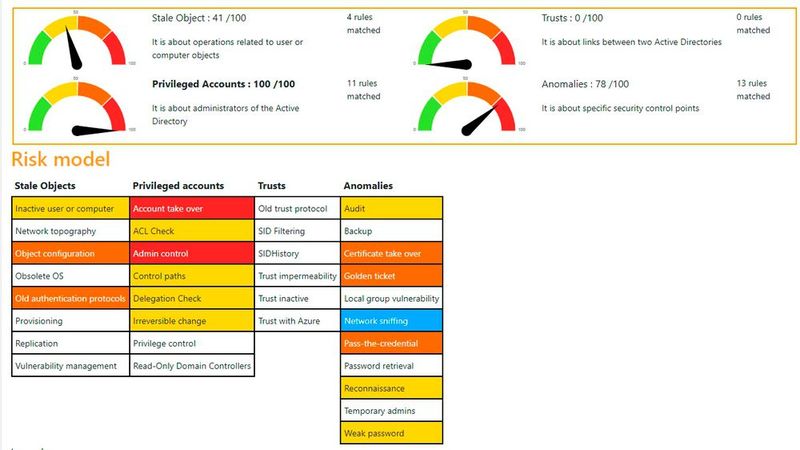
Task: Click the Stale Object score gauge
Action: (x=77, y=41)
